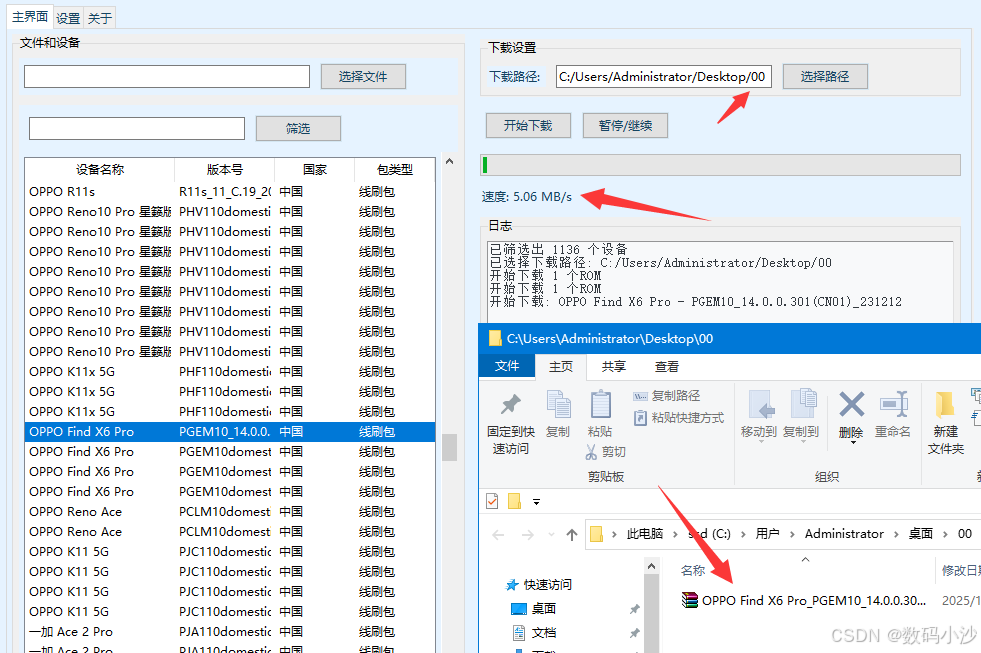
Task: Select the highlighted OPPO Find X6 Pro row
Action: 230,432
